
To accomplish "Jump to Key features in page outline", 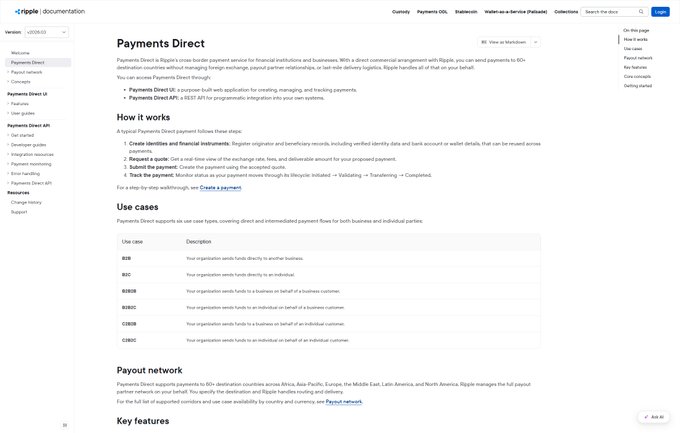I will tap(635, 67).
